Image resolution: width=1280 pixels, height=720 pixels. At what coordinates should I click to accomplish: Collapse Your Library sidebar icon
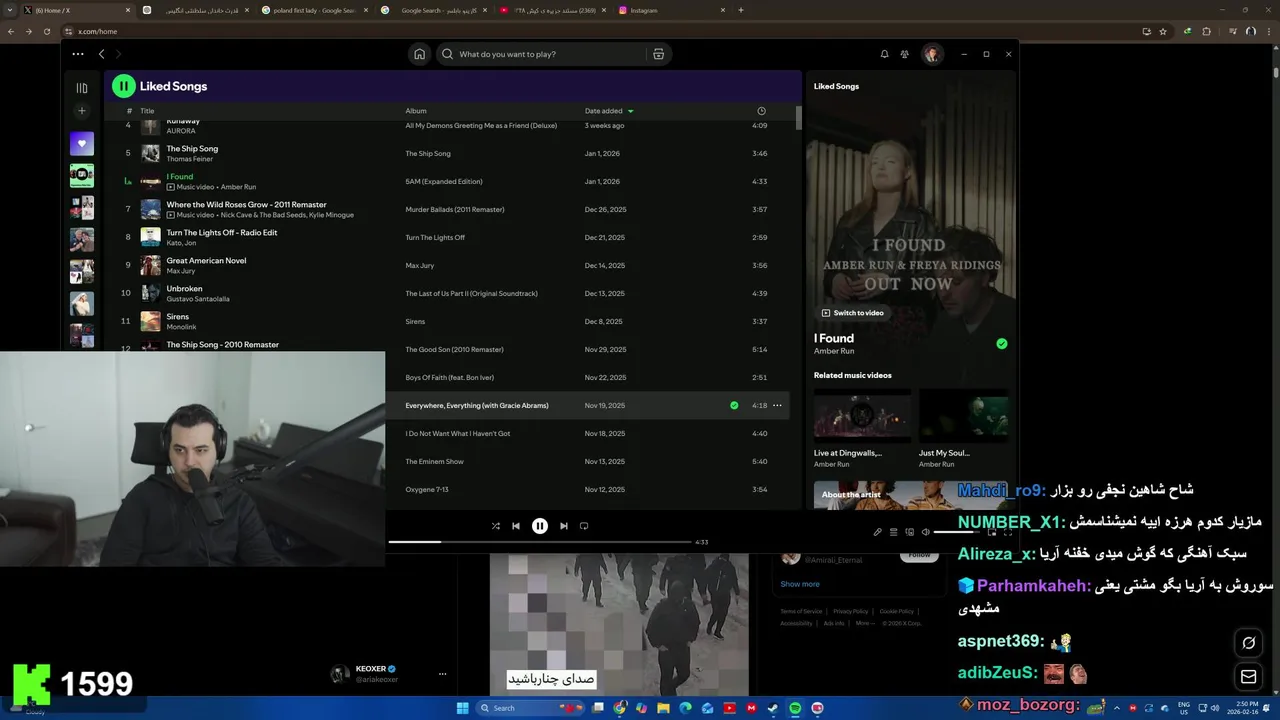82,88
